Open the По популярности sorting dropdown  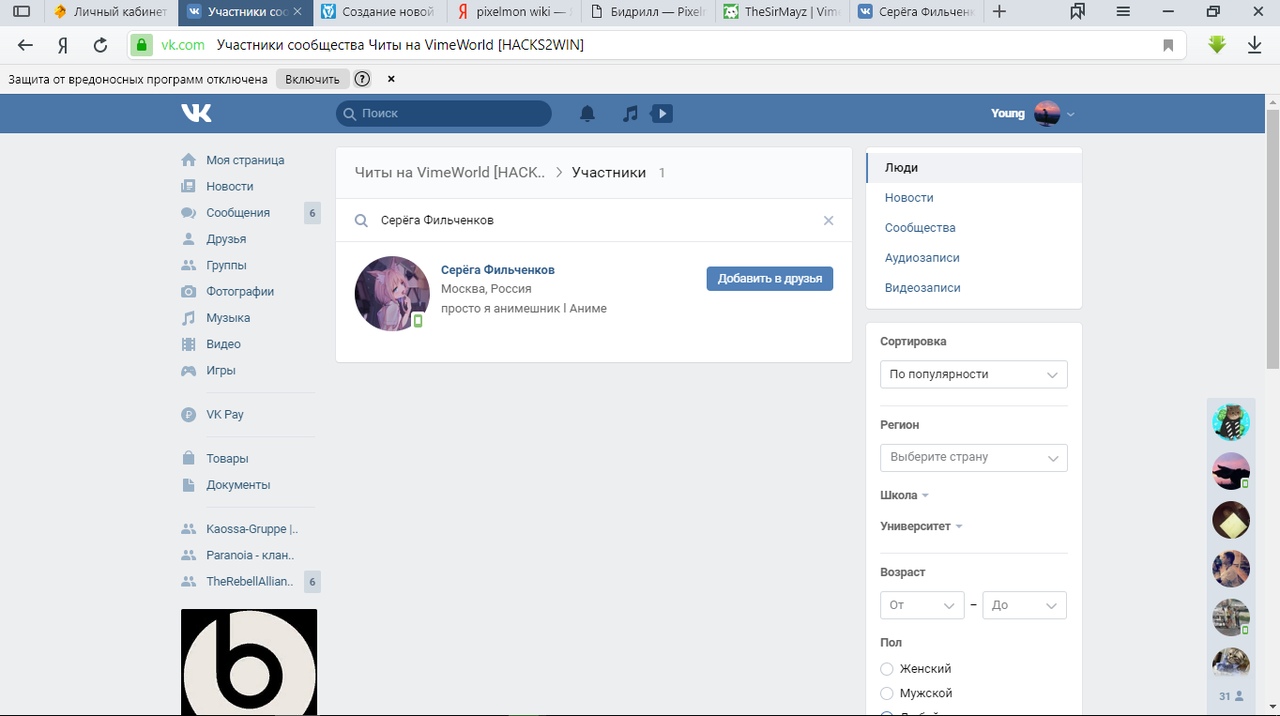(973, 374)
